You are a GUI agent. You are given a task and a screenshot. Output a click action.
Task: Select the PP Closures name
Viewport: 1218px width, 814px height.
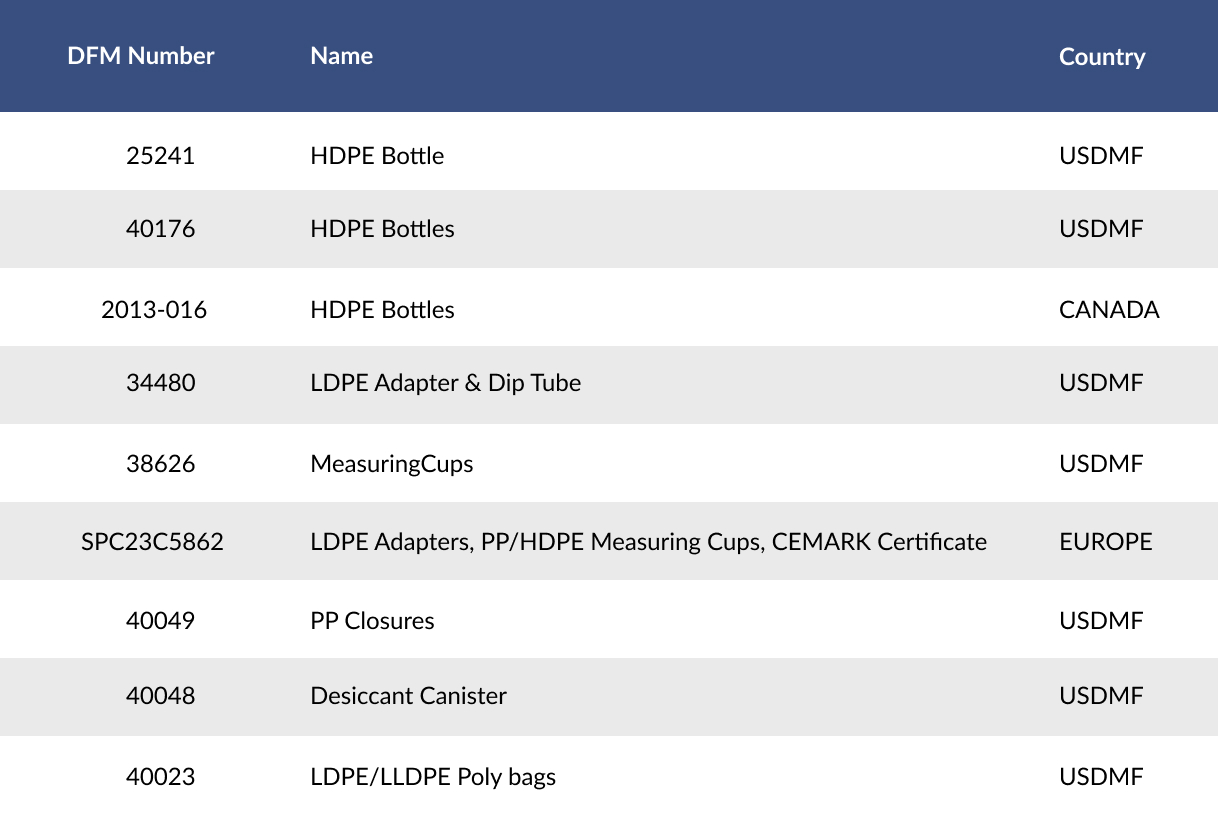coord(372,621)
